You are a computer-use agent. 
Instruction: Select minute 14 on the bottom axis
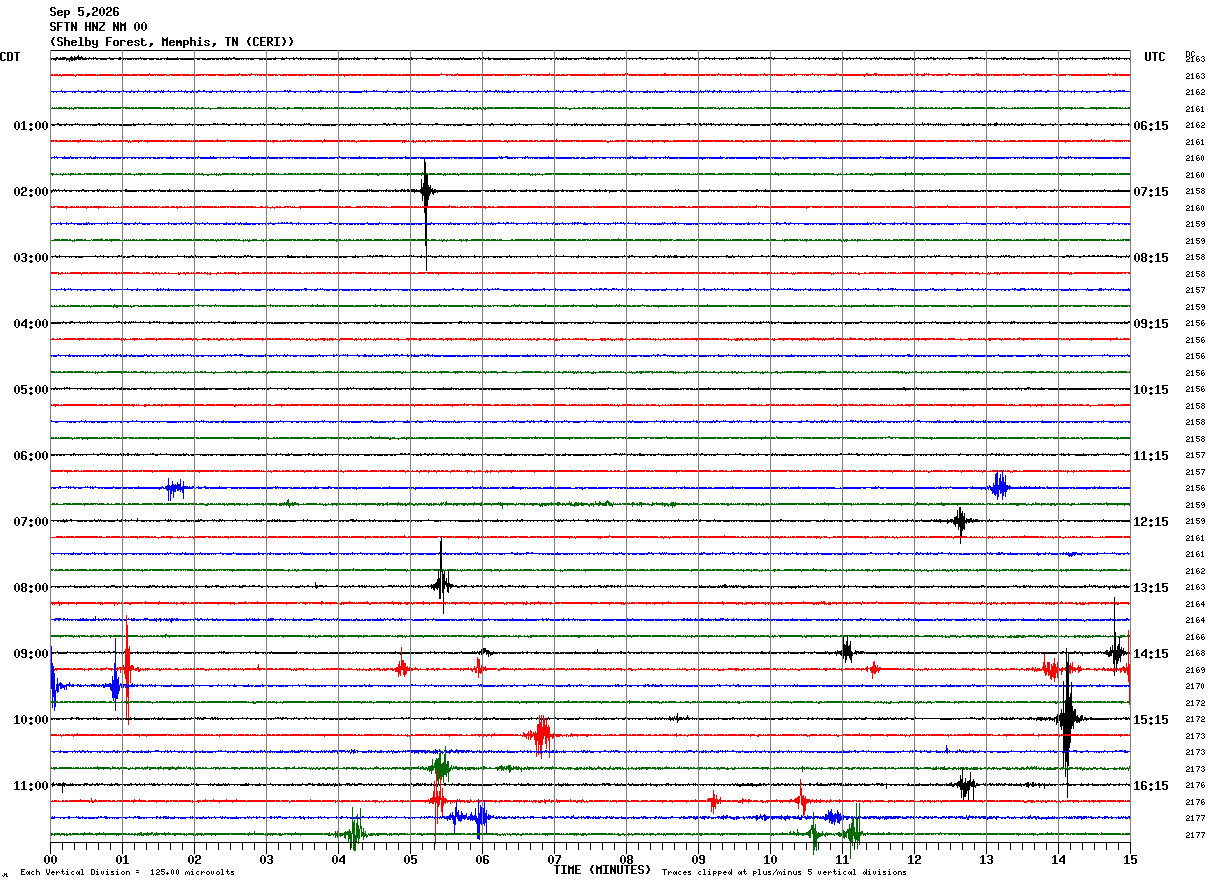pyautogui.click(x=1058, y=859)
